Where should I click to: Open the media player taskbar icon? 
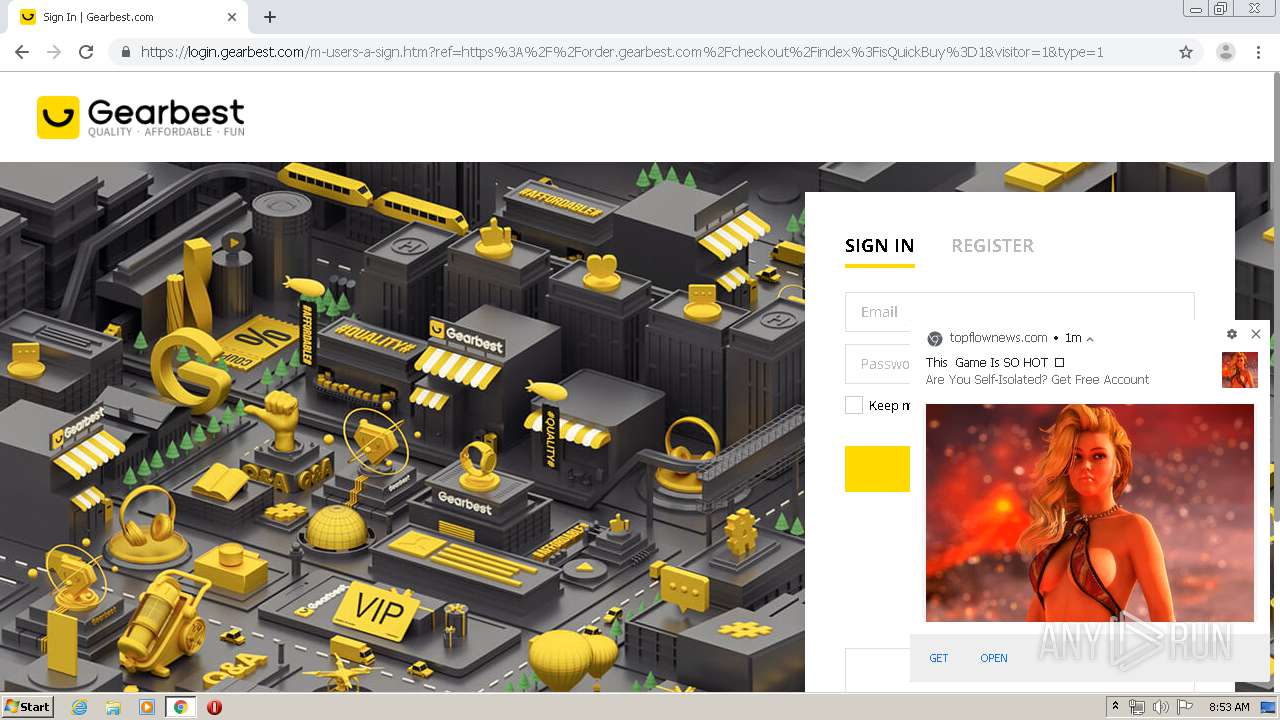(147, 707)
